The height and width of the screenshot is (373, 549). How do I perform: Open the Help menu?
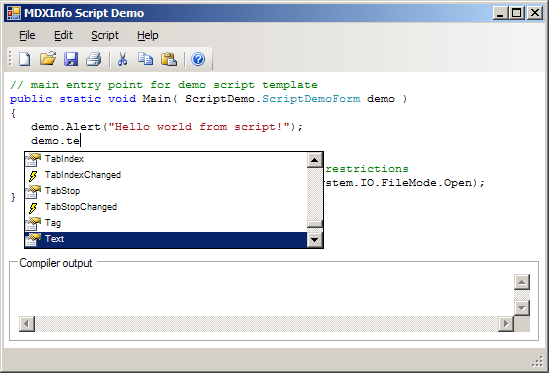click(x=147, y=35)
